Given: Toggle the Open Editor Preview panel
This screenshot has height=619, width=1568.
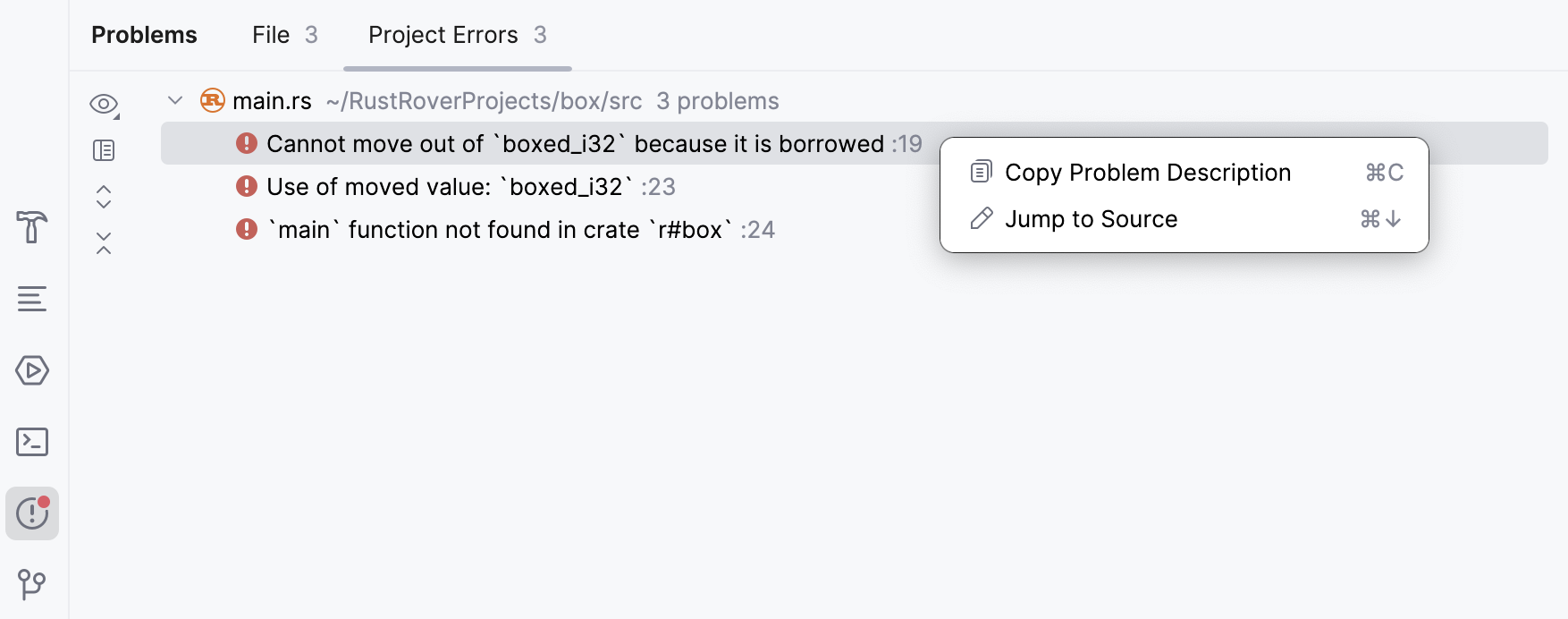Looking at the screenshot, I should point(104,150).
